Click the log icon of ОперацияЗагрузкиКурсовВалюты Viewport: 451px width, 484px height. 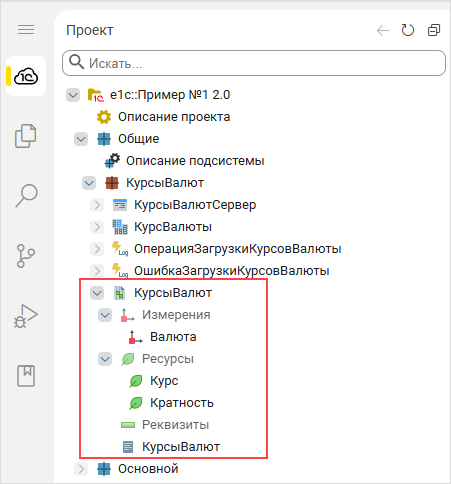tap(120, 249)
